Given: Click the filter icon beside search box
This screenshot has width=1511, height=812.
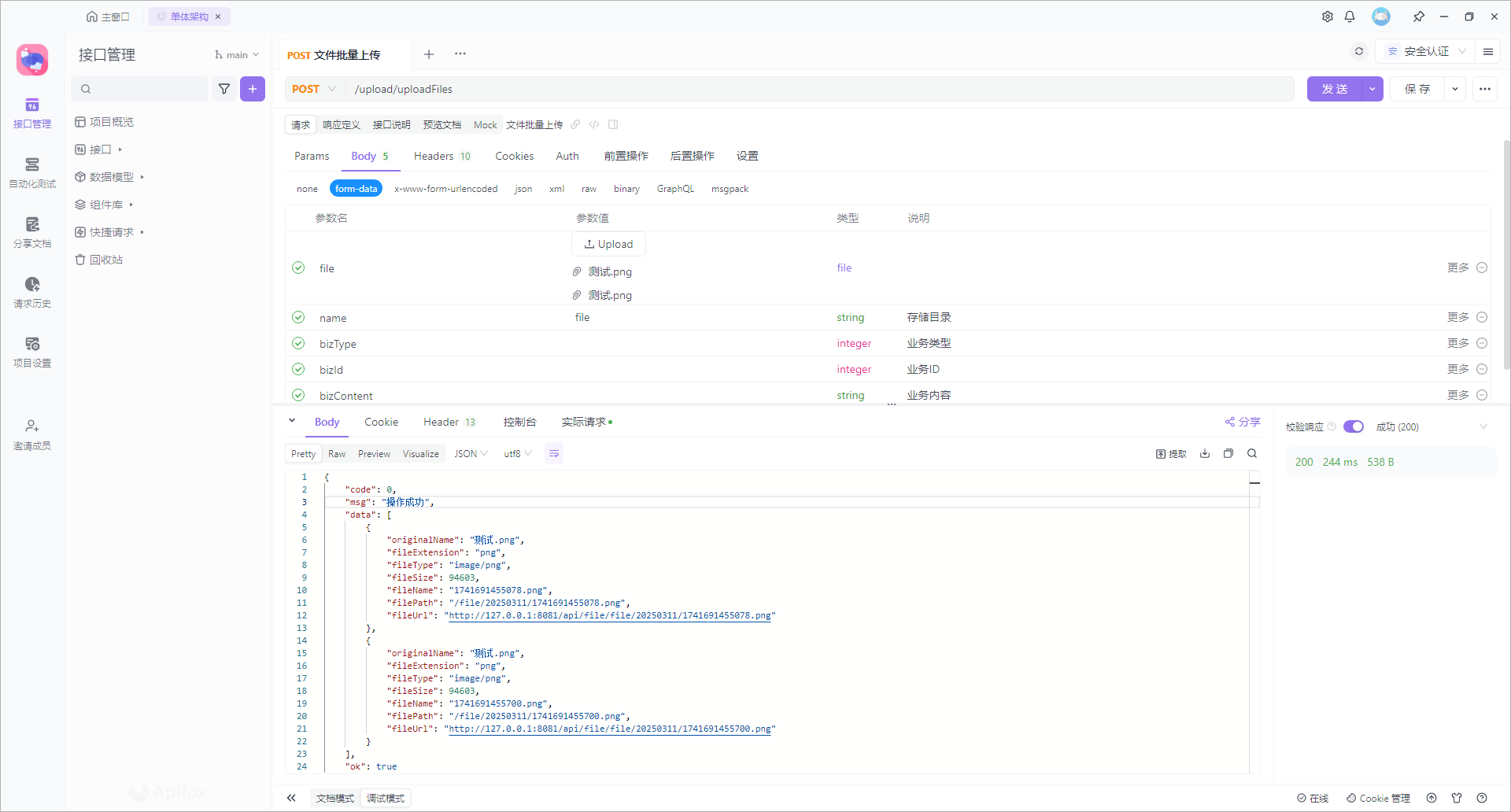Looking at the screenshot, I should pyautogui.click(x=224, y=89).
